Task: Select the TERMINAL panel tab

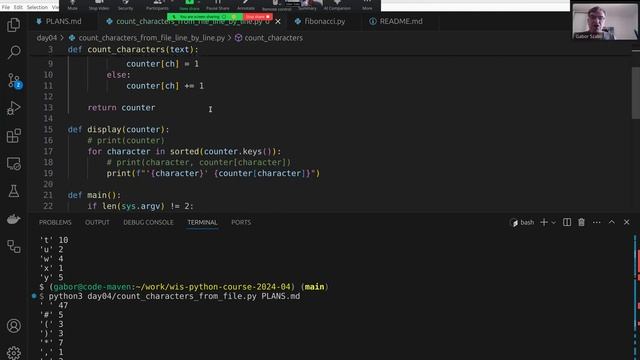Action: (x=202, y=222)
